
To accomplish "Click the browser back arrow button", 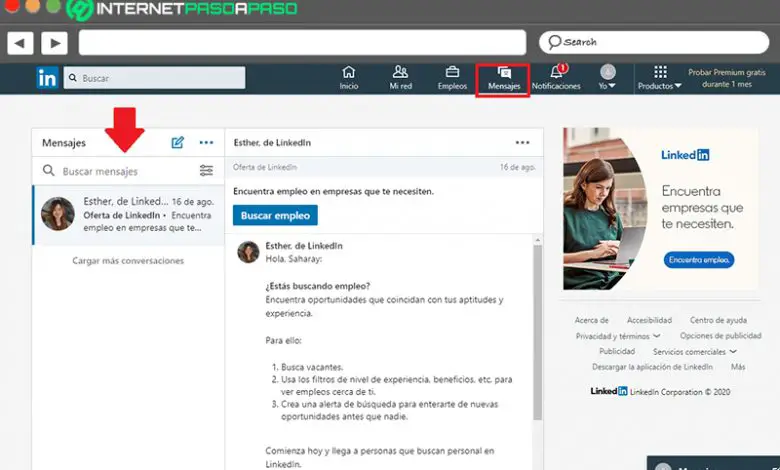I will [20, 43].
